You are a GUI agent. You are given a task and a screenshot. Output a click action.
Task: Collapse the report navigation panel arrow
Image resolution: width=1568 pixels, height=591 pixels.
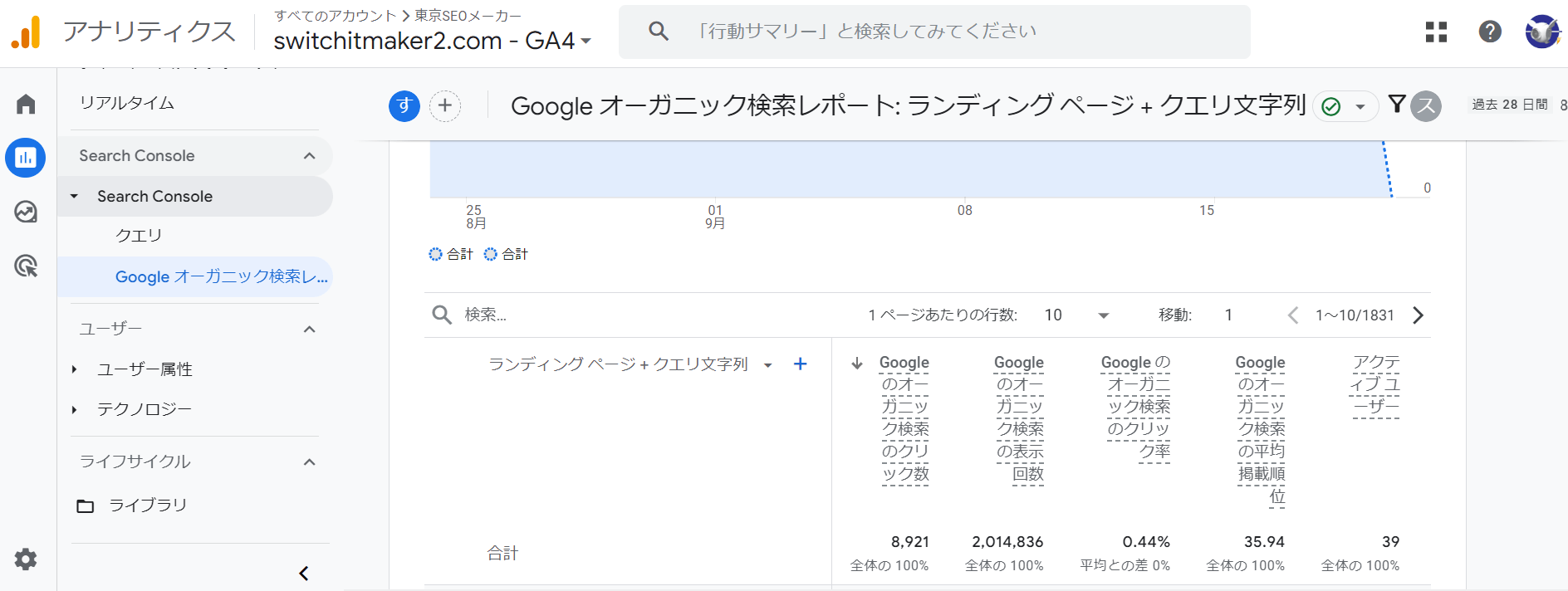click(304, 573)
